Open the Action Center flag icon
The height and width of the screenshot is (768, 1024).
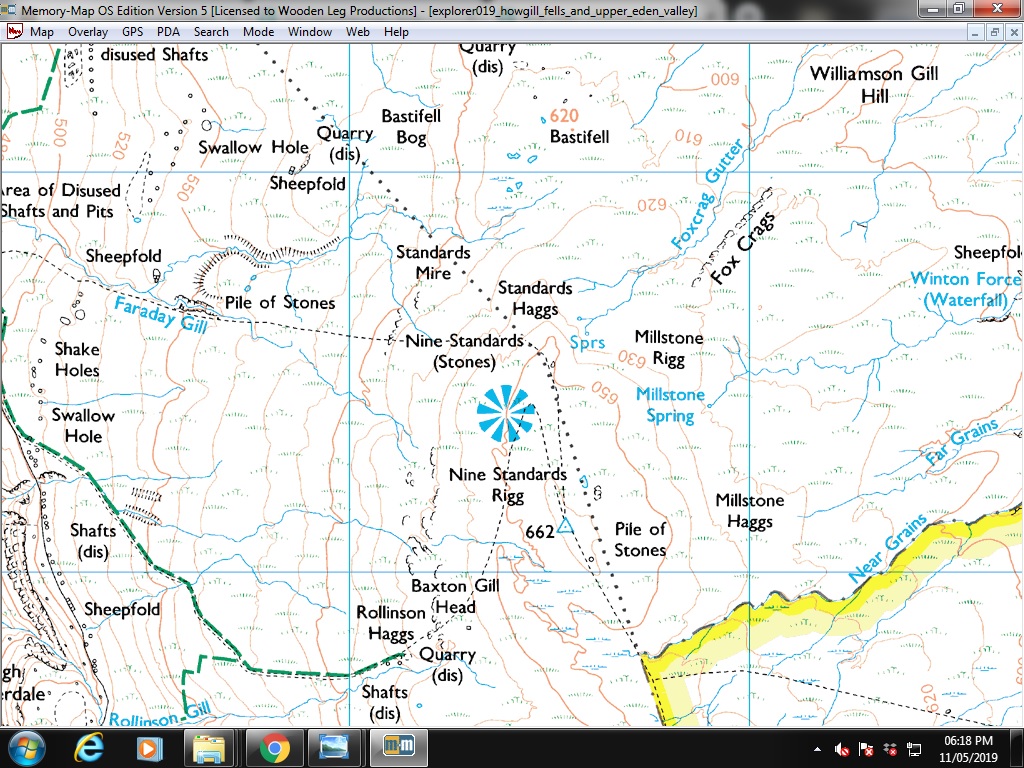865,748
